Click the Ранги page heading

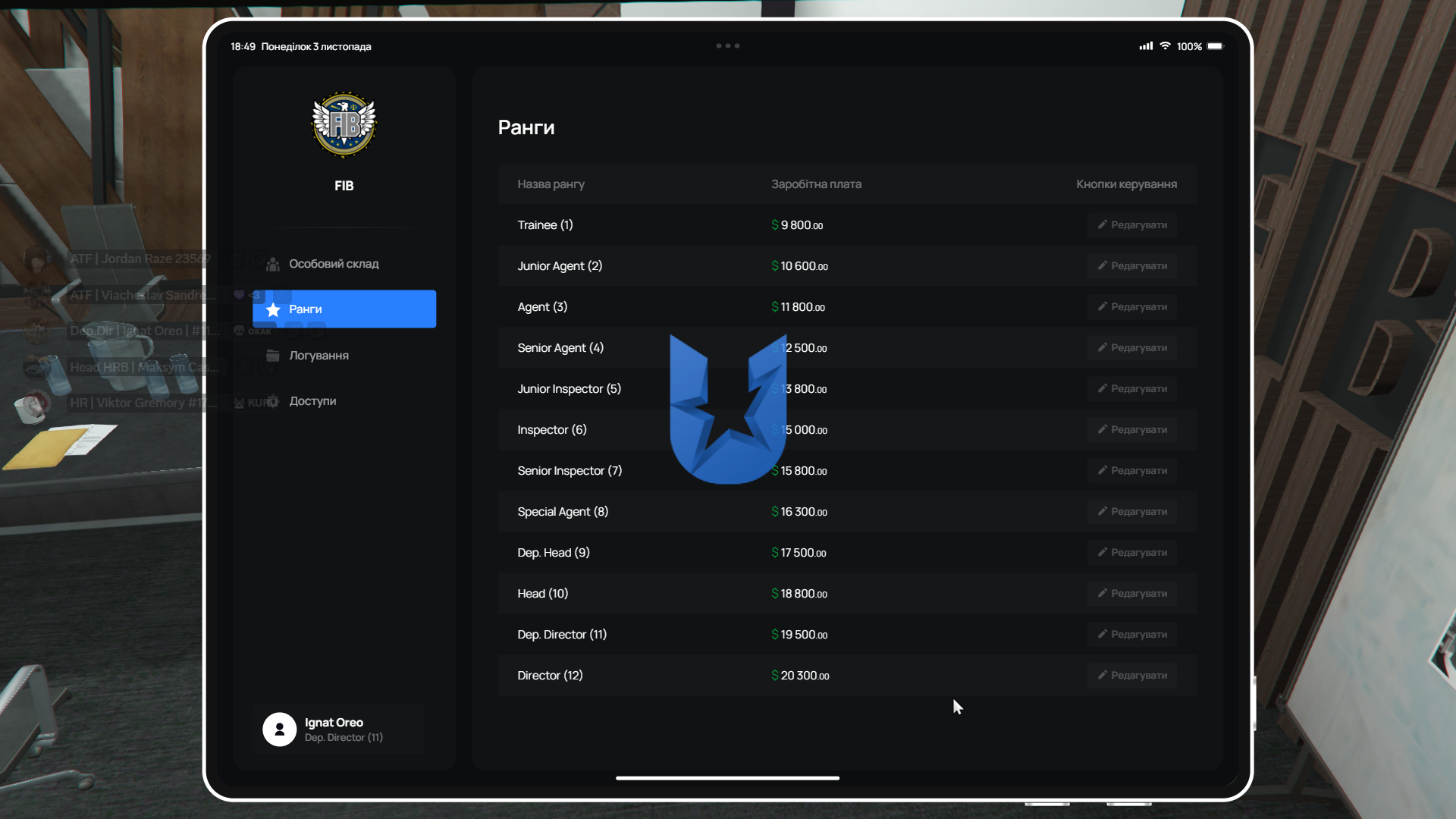click(526, 127)
